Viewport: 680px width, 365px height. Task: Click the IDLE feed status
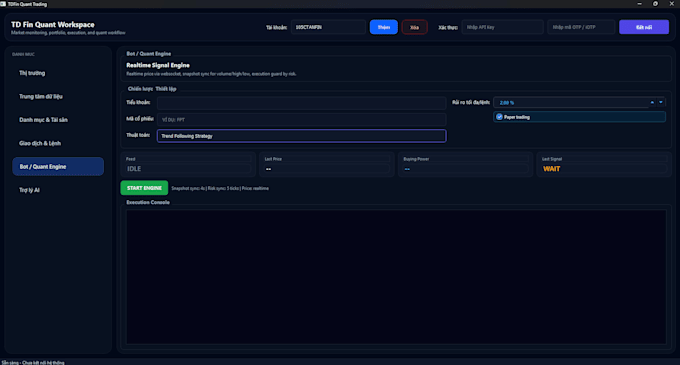[x=134, y=169]
